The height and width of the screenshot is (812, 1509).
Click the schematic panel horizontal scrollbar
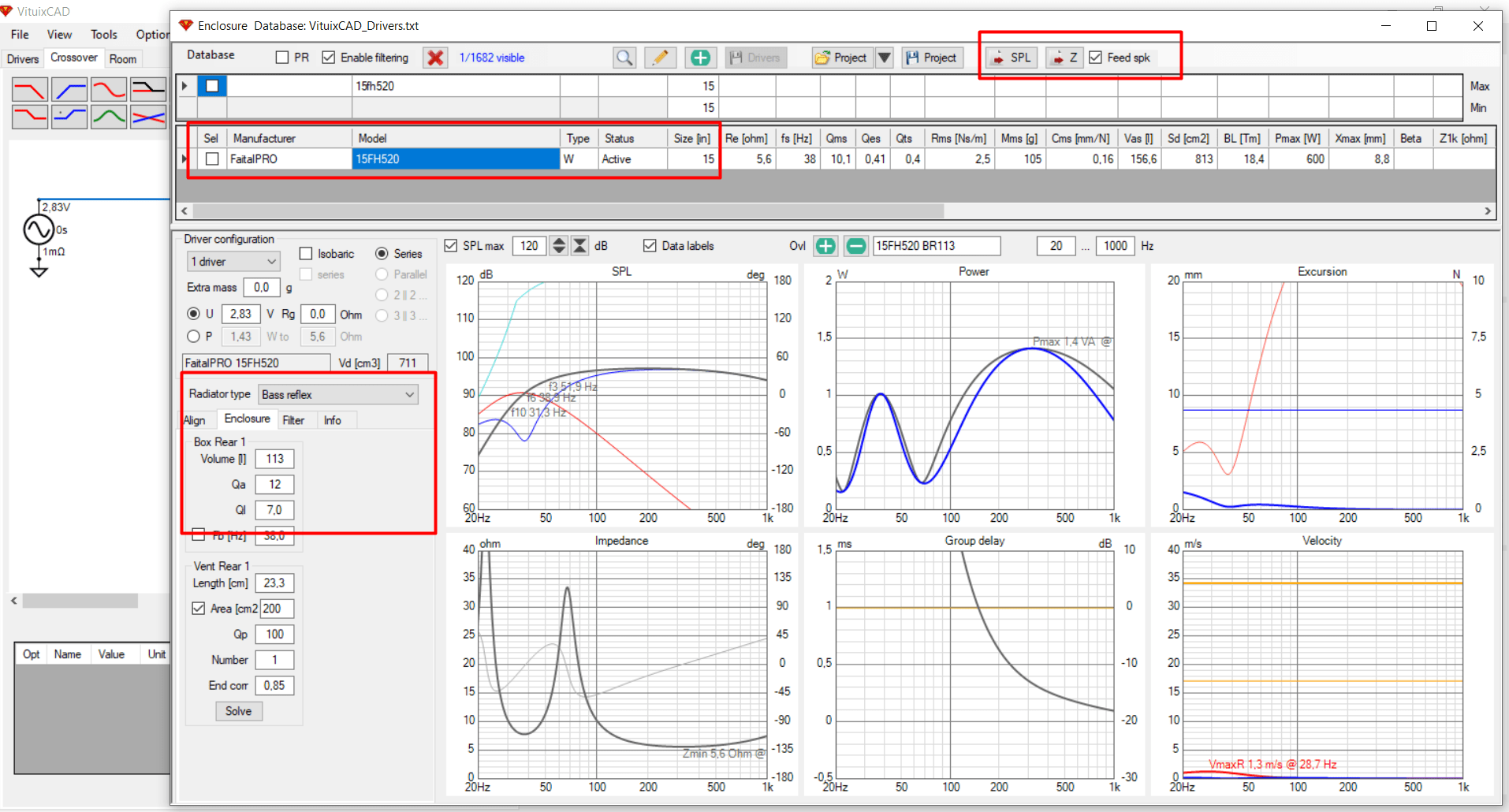pyautogui.click(x=80, y=601)
